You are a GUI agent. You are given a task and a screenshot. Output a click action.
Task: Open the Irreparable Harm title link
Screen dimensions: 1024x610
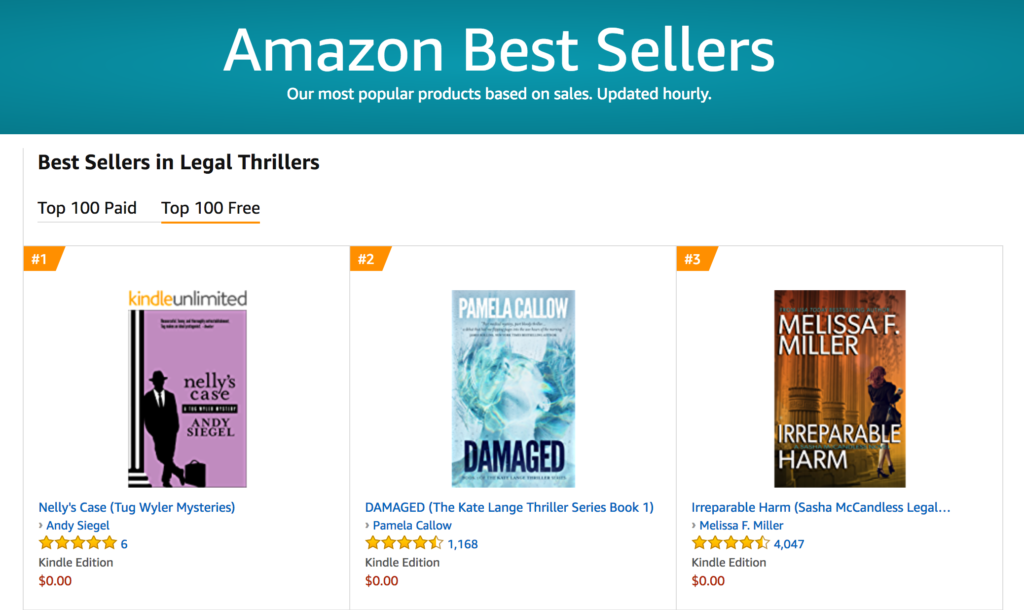coord(820,507)
